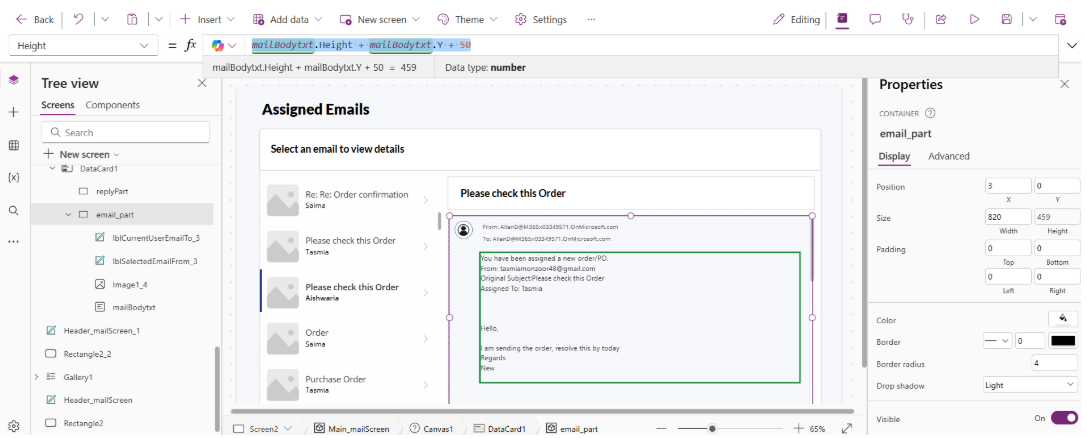Preview the app with the Play icon
Viewport: 1087px width, 438px height.
(974, 19)
